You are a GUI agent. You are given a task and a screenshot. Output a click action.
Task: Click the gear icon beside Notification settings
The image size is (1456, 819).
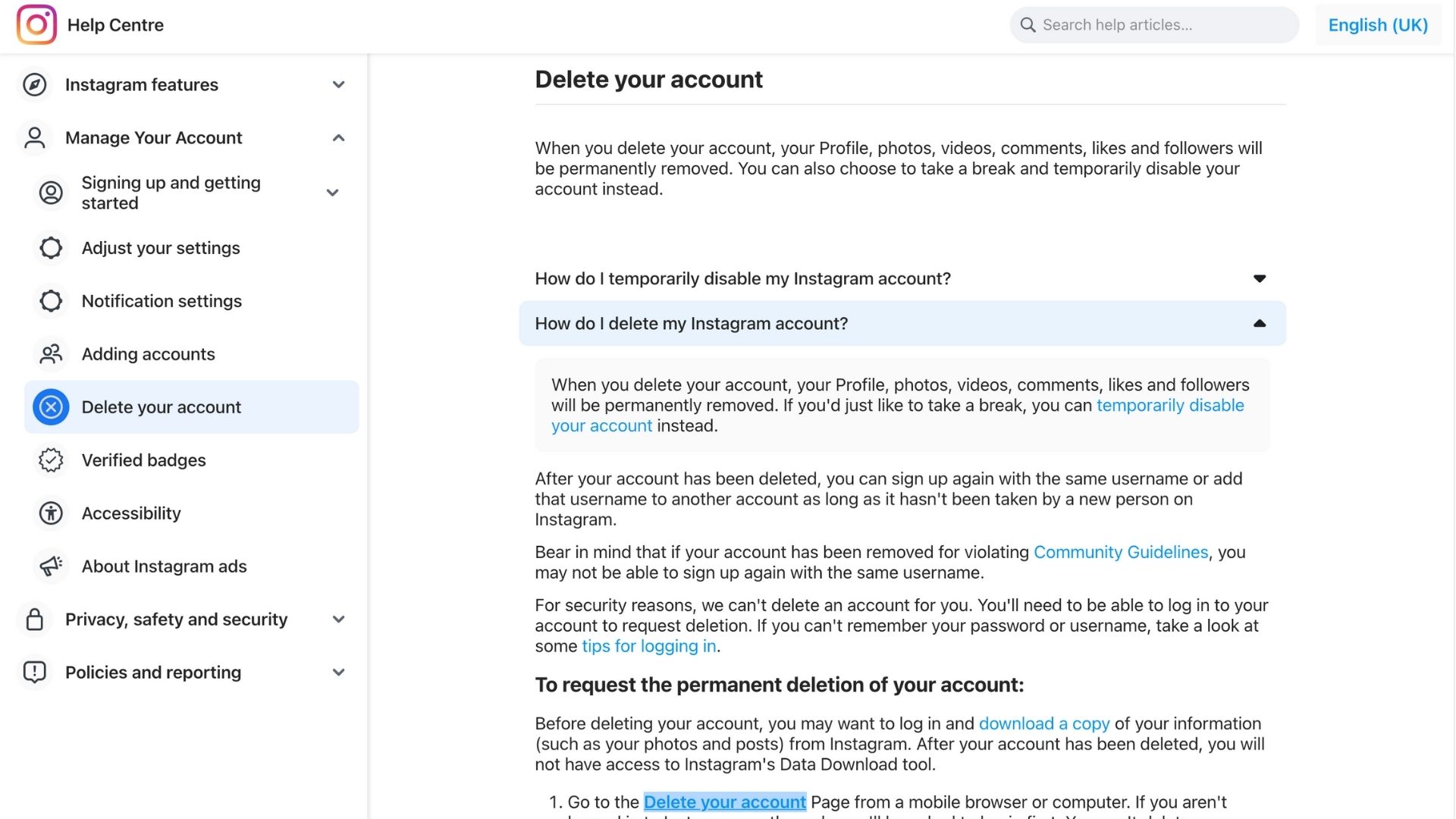click(51, 301)
